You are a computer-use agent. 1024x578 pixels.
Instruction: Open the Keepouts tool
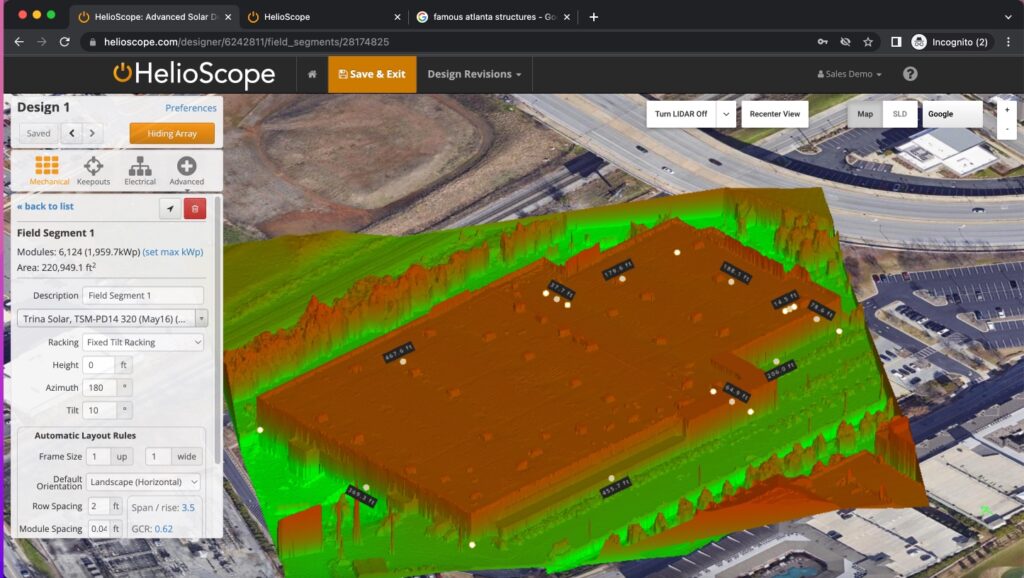pos(94,169)
